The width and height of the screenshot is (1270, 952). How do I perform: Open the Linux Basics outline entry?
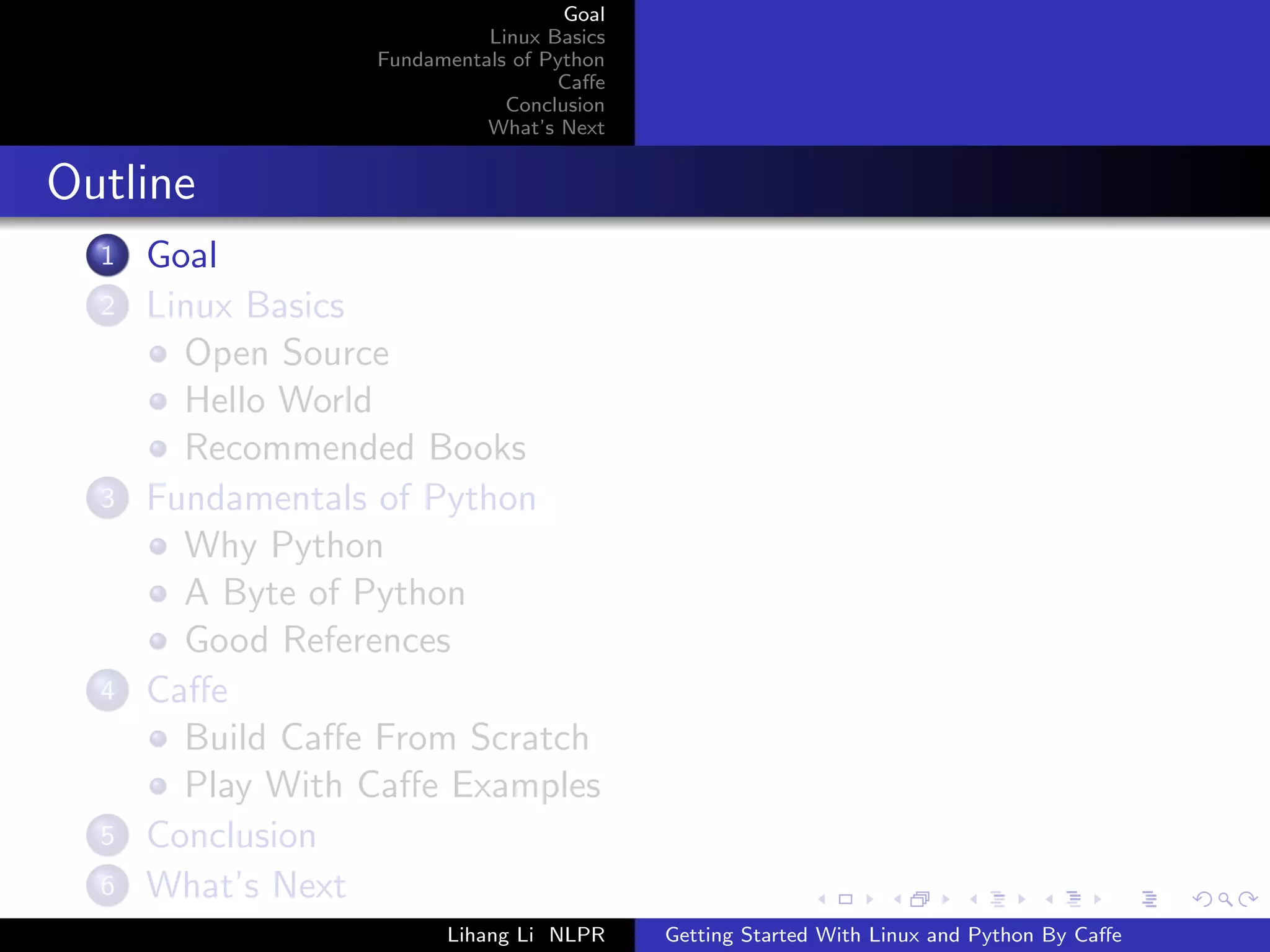point(246,306)
